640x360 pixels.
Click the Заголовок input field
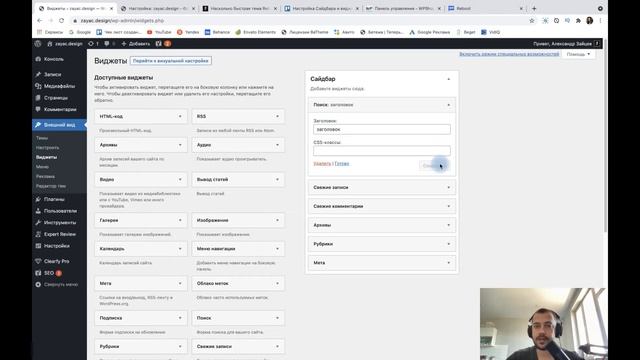point(382,129)
